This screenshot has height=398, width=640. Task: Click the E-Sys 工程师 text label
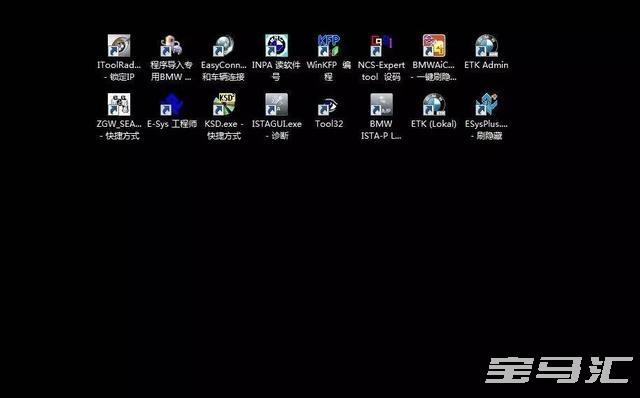pyautogui.click(x=172, y=124)
